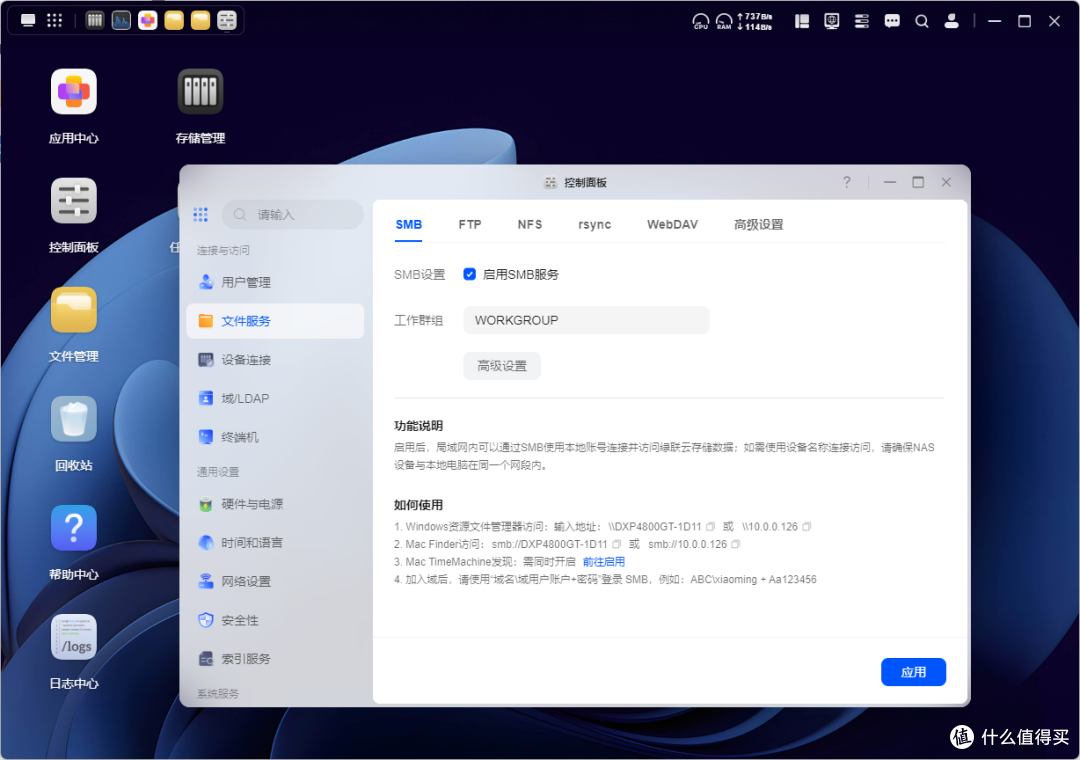Copy the \\10.0.0.126 Windows address
Screen dimensions: 1080x760
pos(807,526)
